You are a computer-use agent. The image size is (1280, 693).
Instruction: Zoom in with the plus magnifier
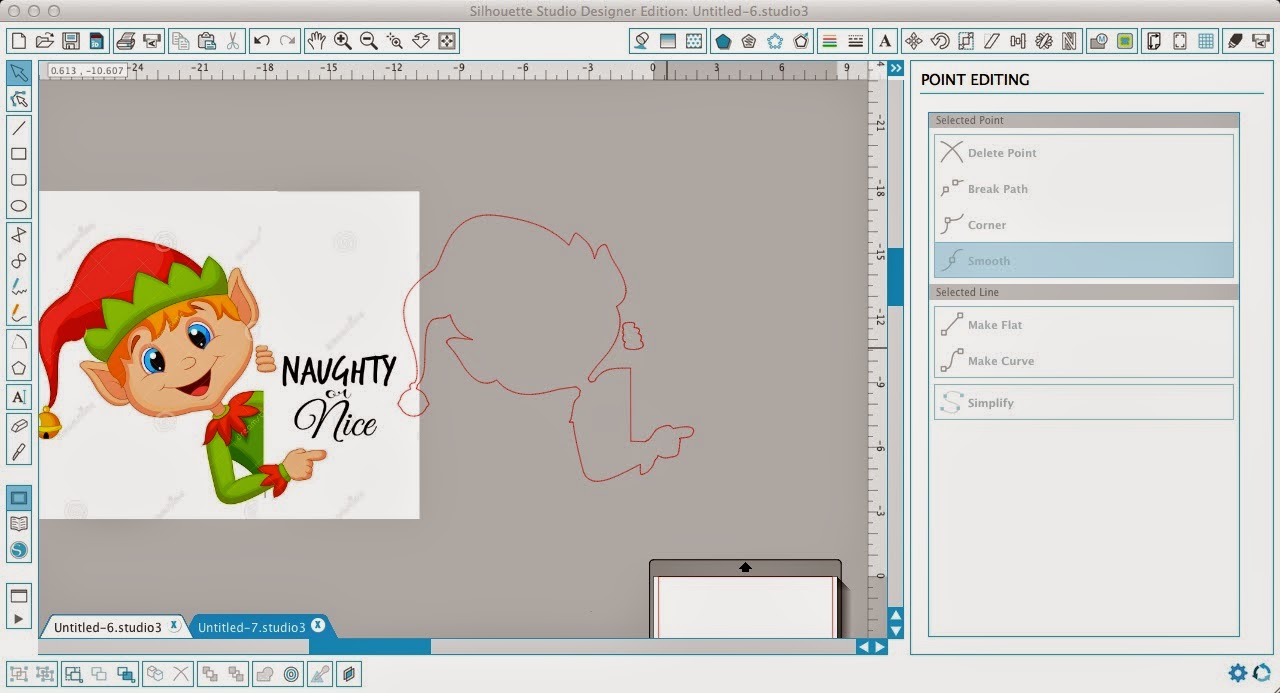pos(342,41)
